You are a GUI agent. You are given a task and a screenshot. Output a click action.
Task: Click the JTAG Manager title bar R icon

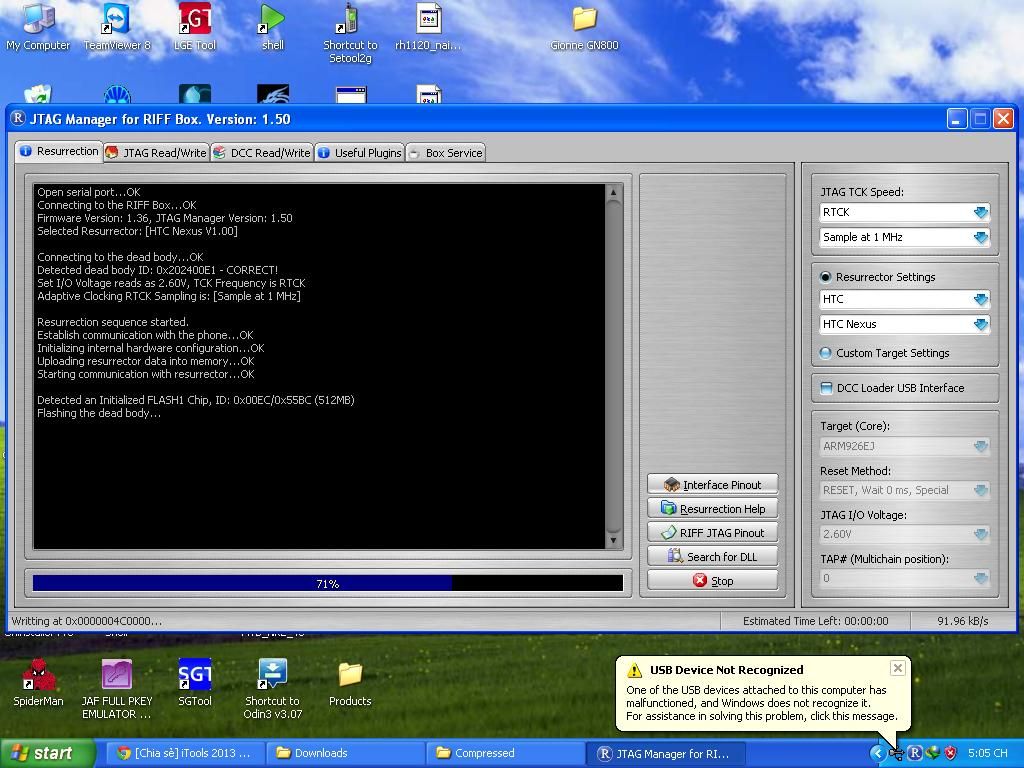[x=18, y=118]
